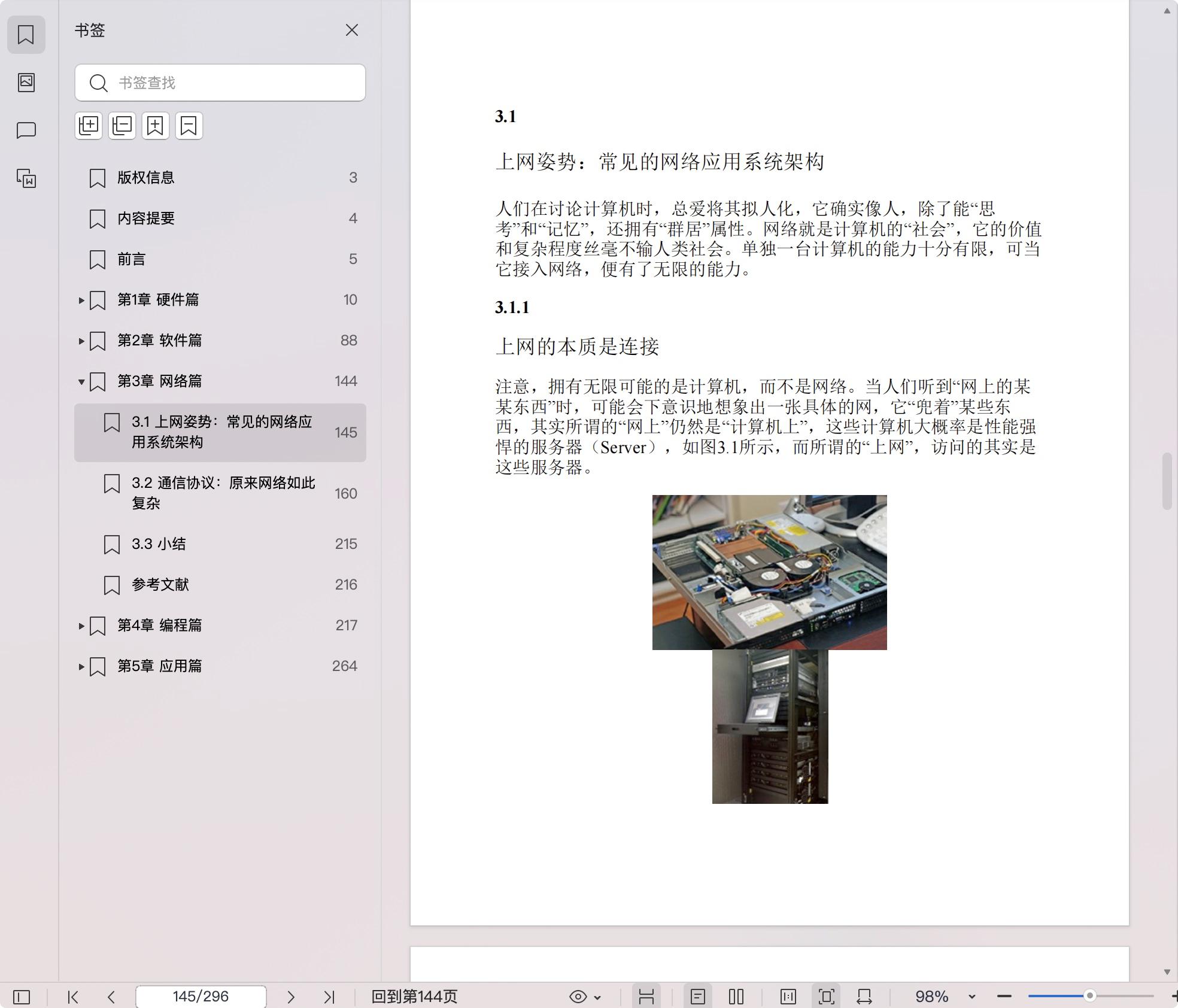Go to the last page
This screenshot has width=1178, height=1008.
pyautogui.click(x=329, y=997)
